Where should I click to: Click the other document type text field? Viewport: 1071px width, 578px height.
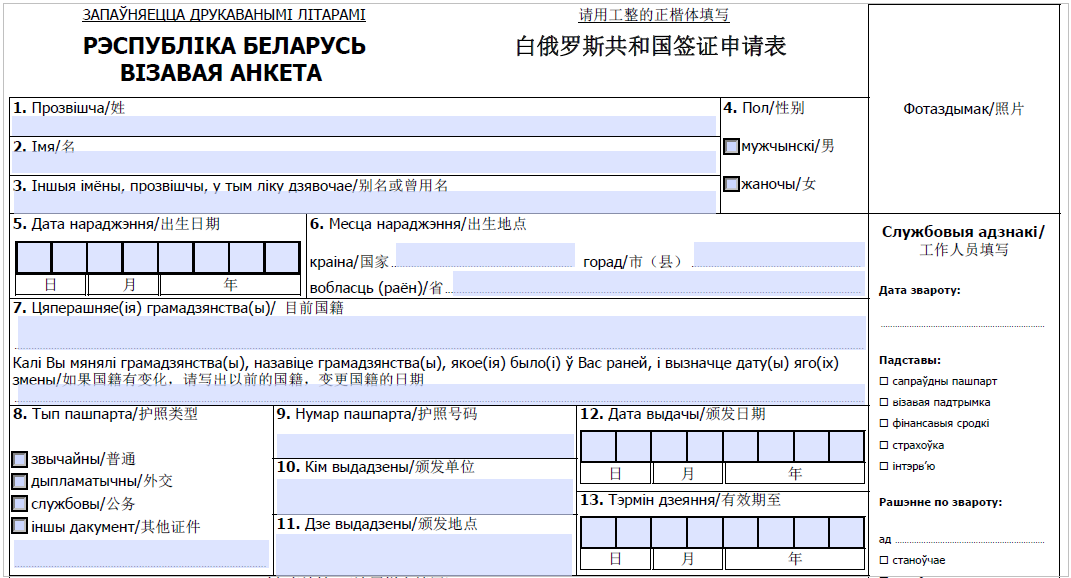coord(141,553)
